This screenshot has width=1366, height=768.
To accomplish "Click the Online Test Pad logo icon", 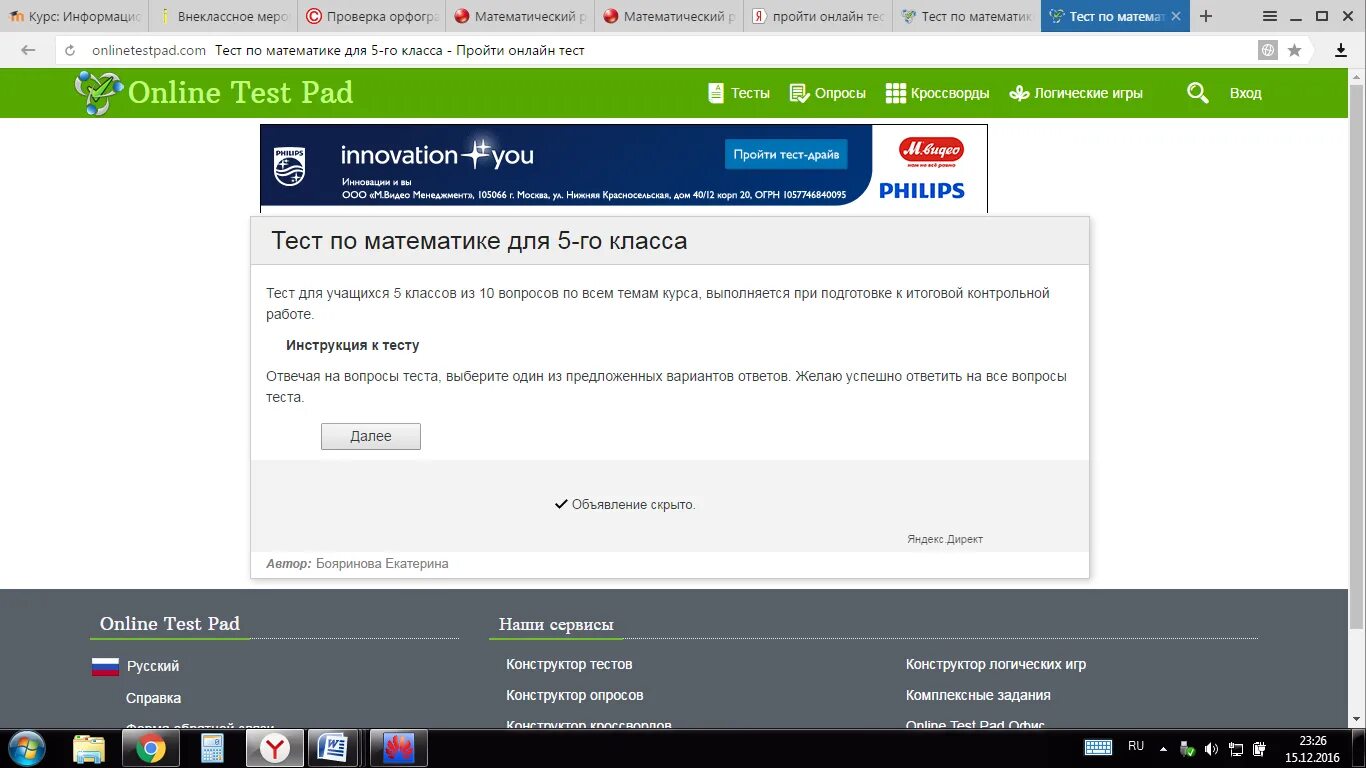I will coord(98,93).
